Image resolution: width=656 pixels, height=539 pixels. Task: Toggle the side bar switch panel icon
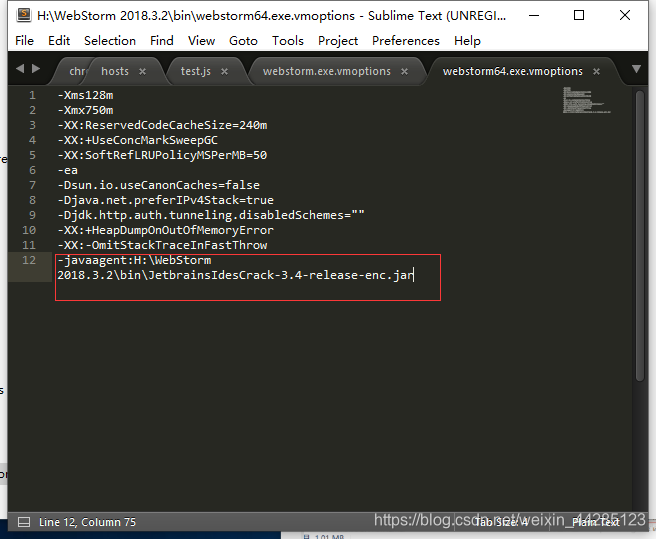[24, 522]
